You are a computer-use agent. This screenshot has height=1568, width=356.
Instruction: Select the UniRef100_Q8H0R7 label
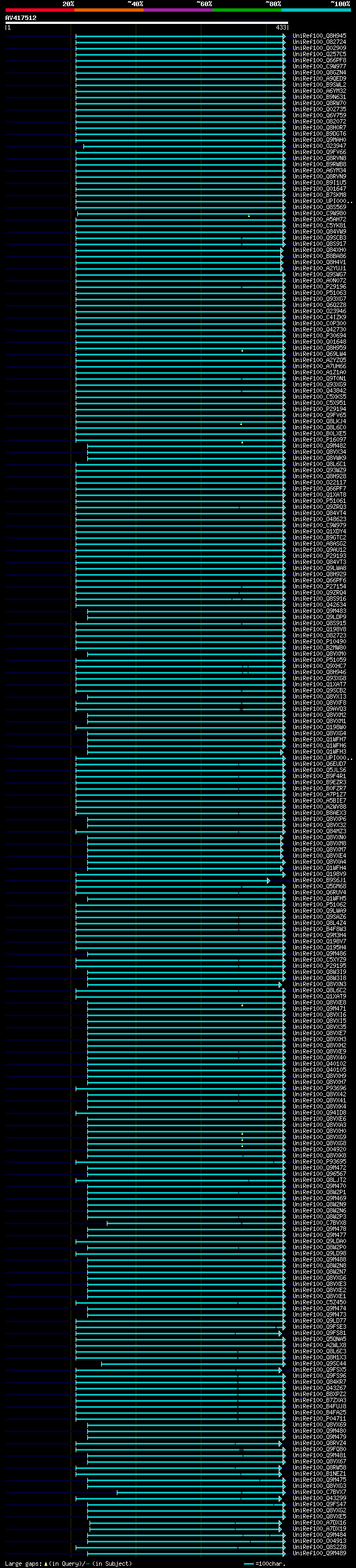click(x=319, y=128)
